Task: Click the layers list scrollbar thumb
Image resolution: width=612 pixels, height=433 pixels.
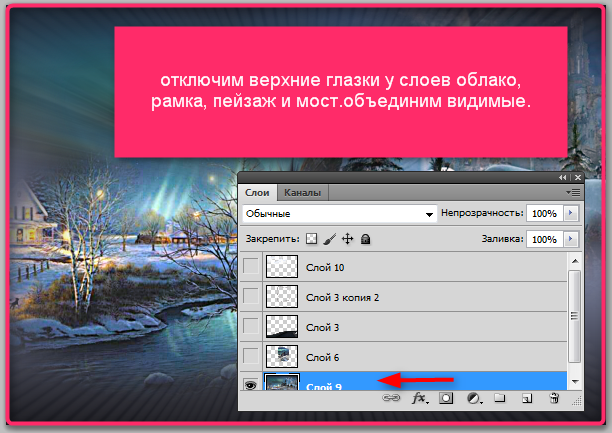Action: (x=575, y=316)
